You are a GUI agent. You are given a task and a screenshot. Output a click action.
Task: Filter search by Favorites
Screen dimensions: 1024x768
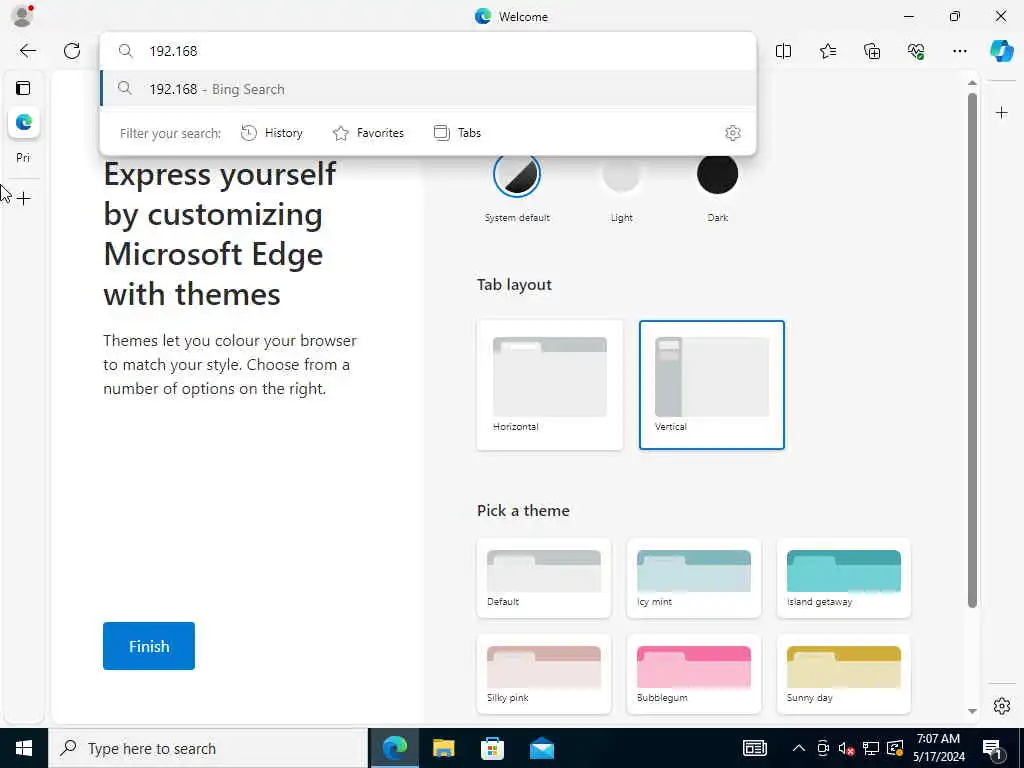[368, 133]
